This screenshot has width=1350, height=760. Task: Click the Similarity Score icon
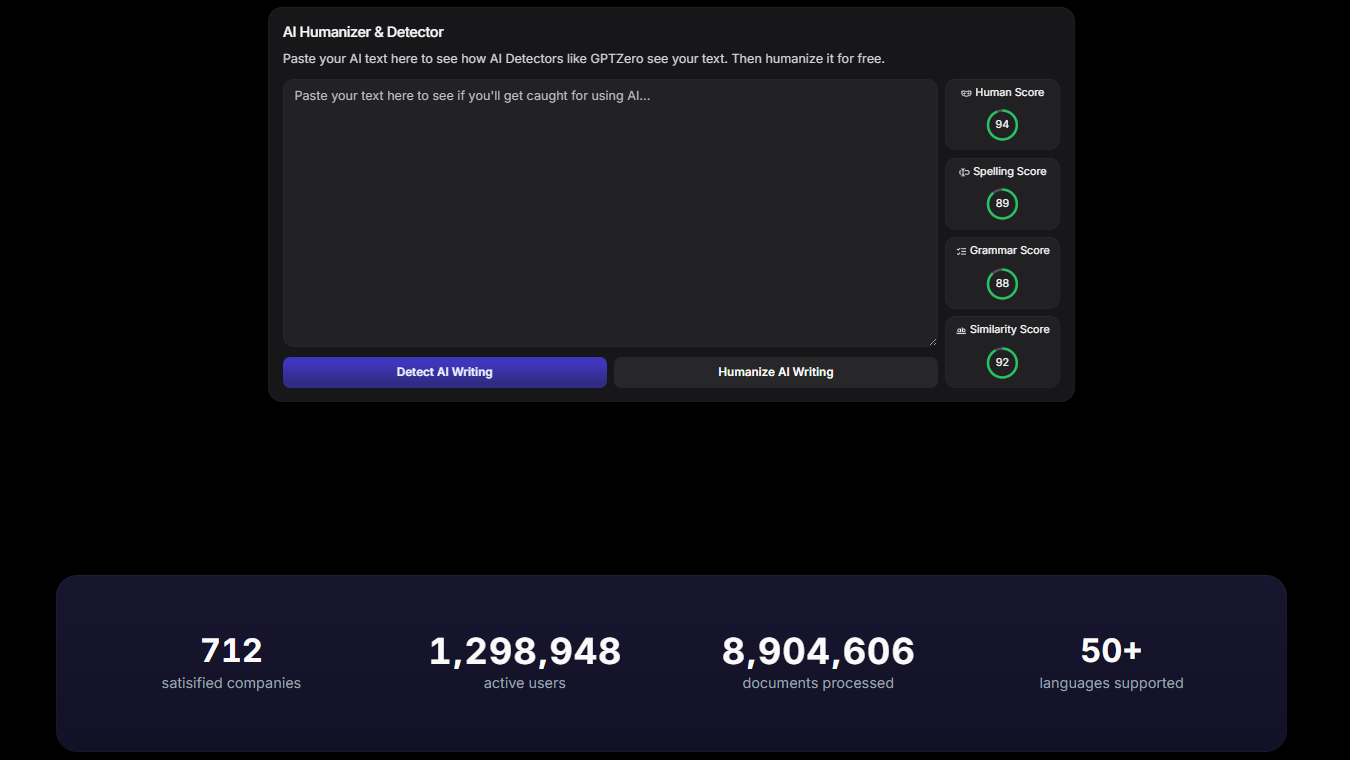961,330
